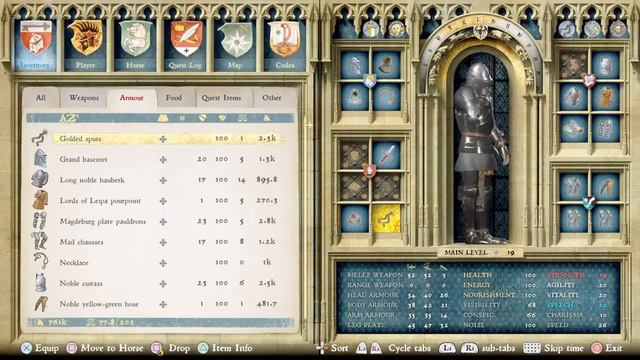This screenshot has width=640, height=360.
Task: Click the body armour group heart badge
Action: click(589, 80)
